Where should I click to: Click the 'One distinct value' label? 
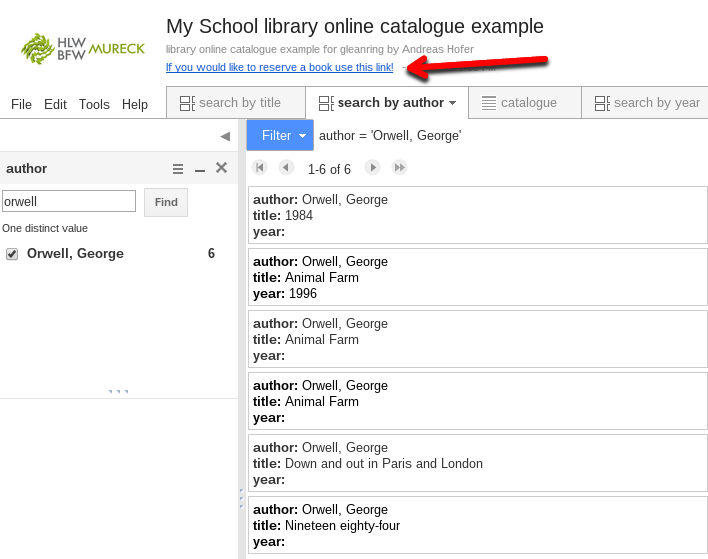45,228
